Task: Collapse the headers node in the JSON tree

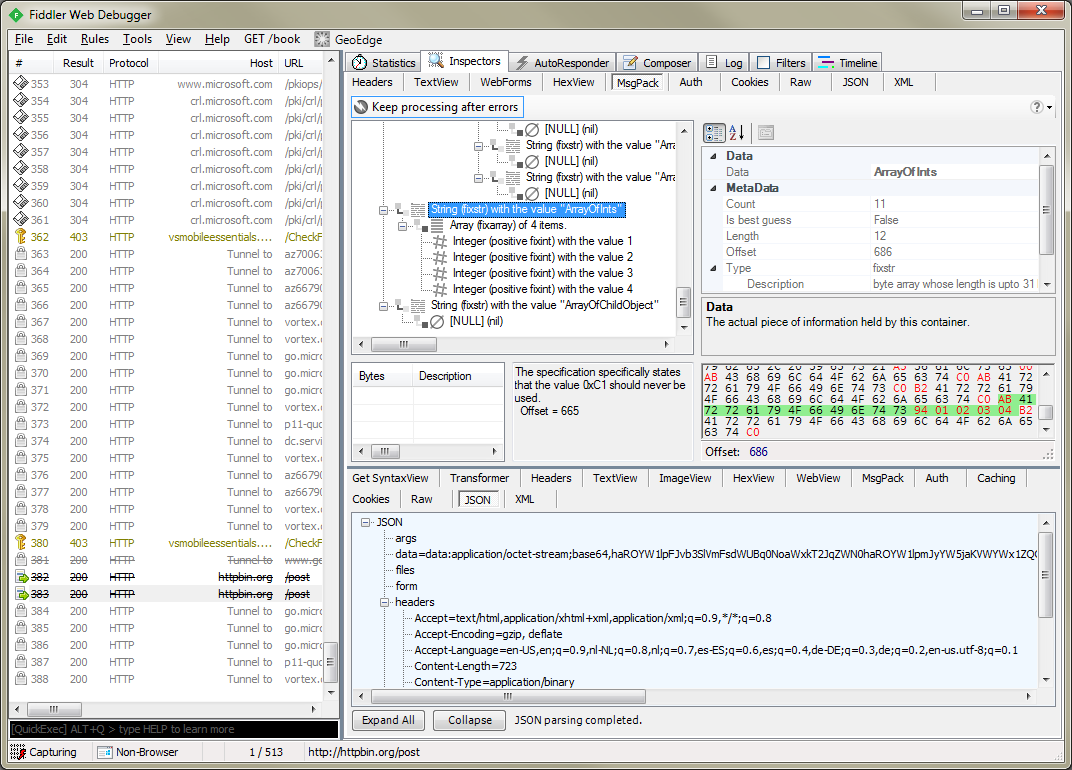Action: pyautogui.click(x=385, y=602)
